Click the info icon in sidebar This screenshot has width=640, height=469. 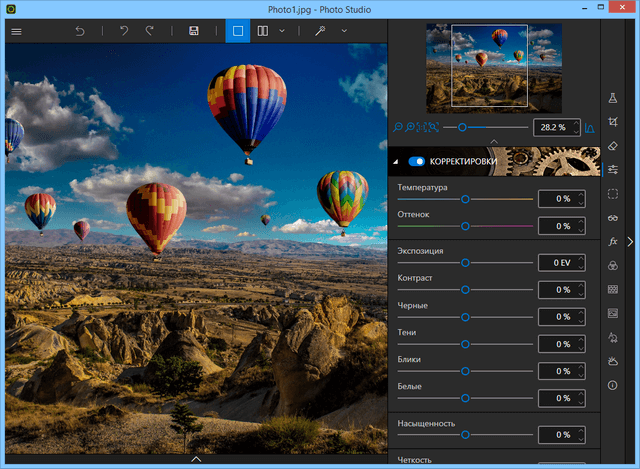point(613,386)
